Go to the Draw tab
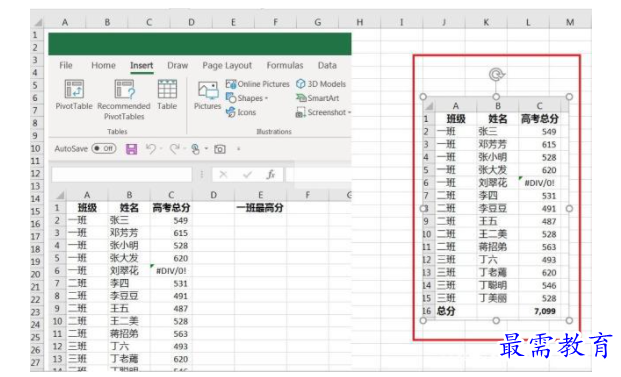Screen dimensions: 621x377 tap(177, 65)
